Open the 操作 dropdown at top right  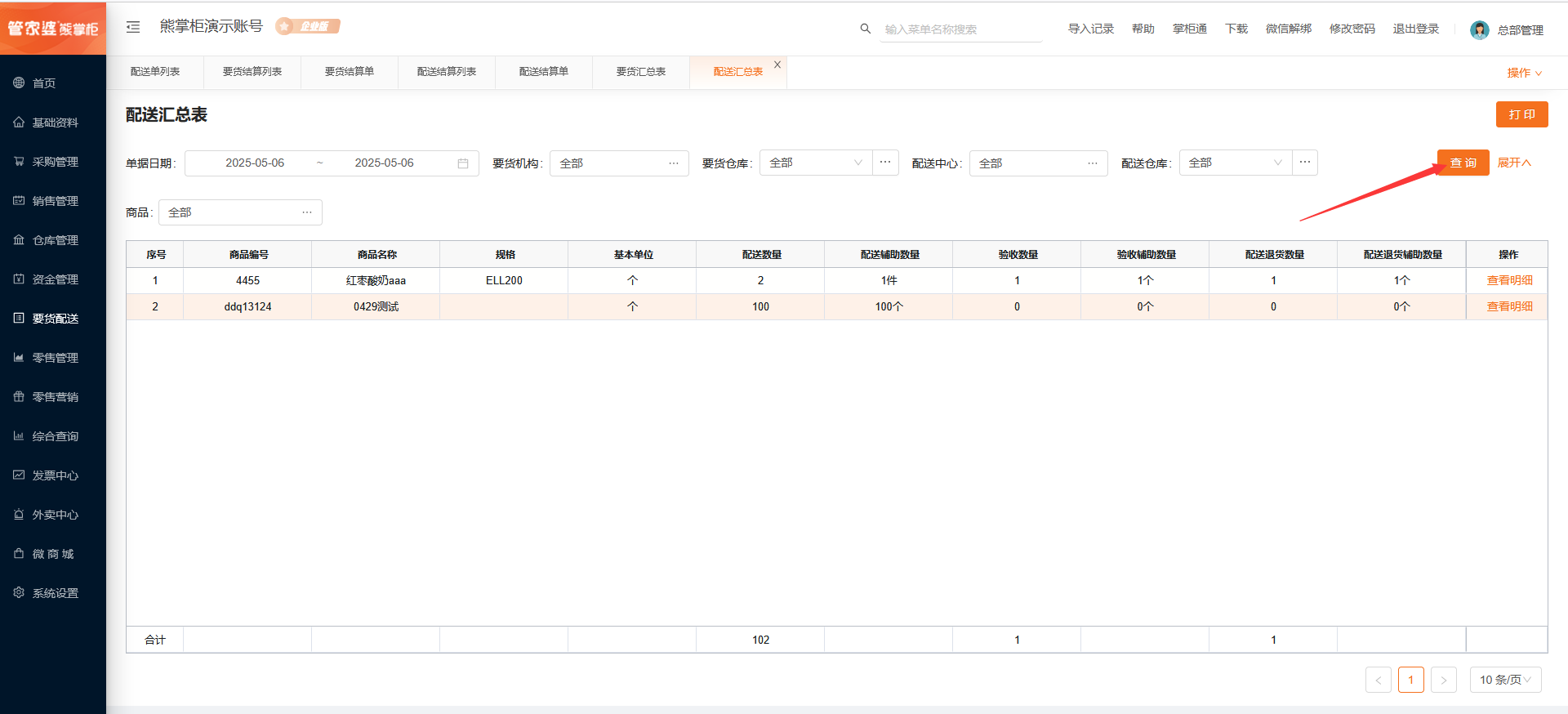(1524, 73)
